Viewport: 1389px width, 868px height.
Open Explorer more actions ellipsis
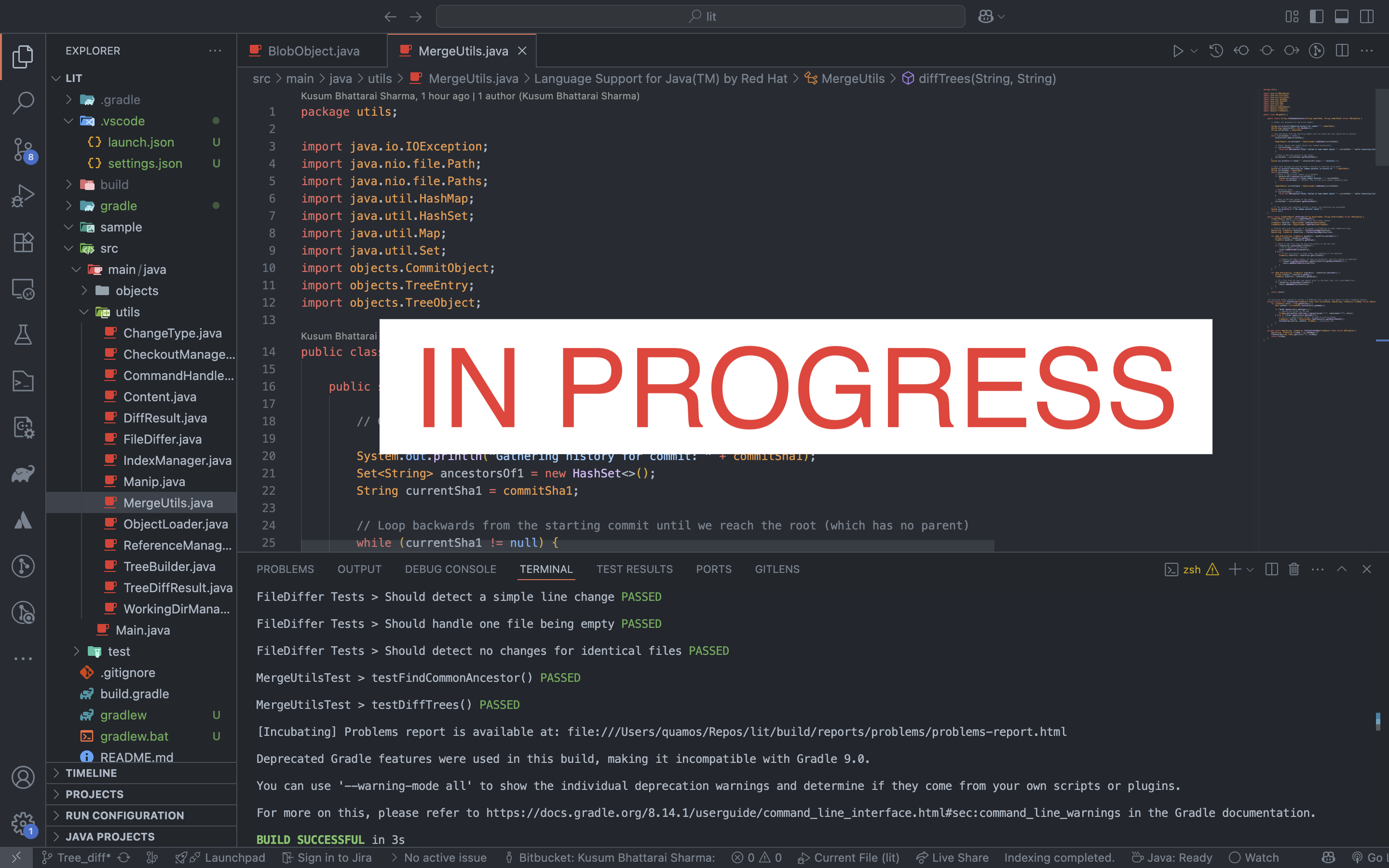point(215,51)
